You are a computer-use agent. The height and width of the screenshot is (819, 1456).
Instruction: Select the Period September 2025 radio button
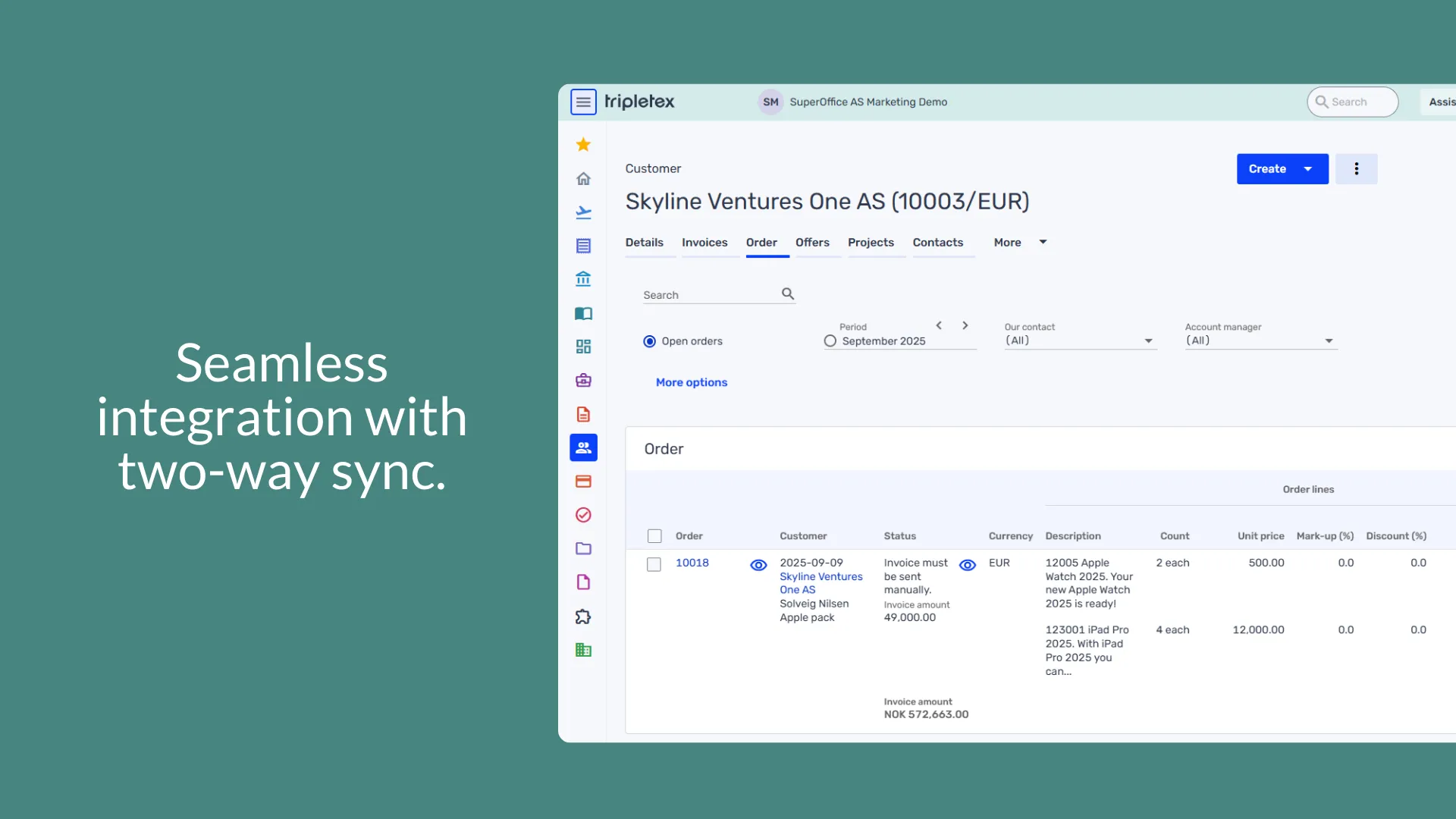point(830,341)
